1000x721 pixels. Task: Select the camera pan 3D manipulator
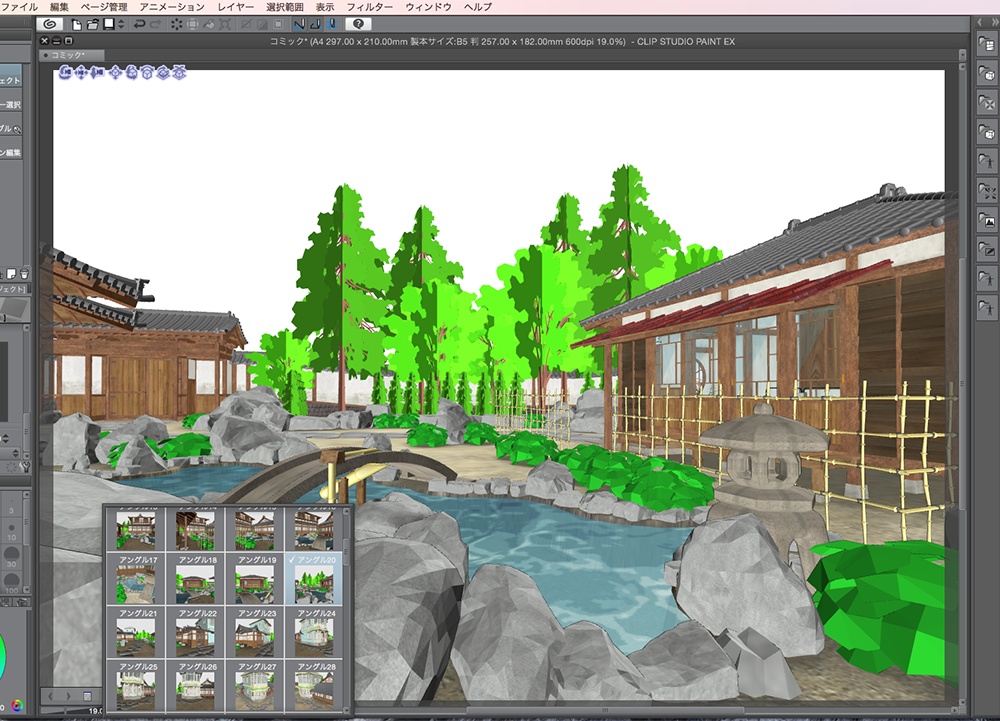tap(81, 72)
